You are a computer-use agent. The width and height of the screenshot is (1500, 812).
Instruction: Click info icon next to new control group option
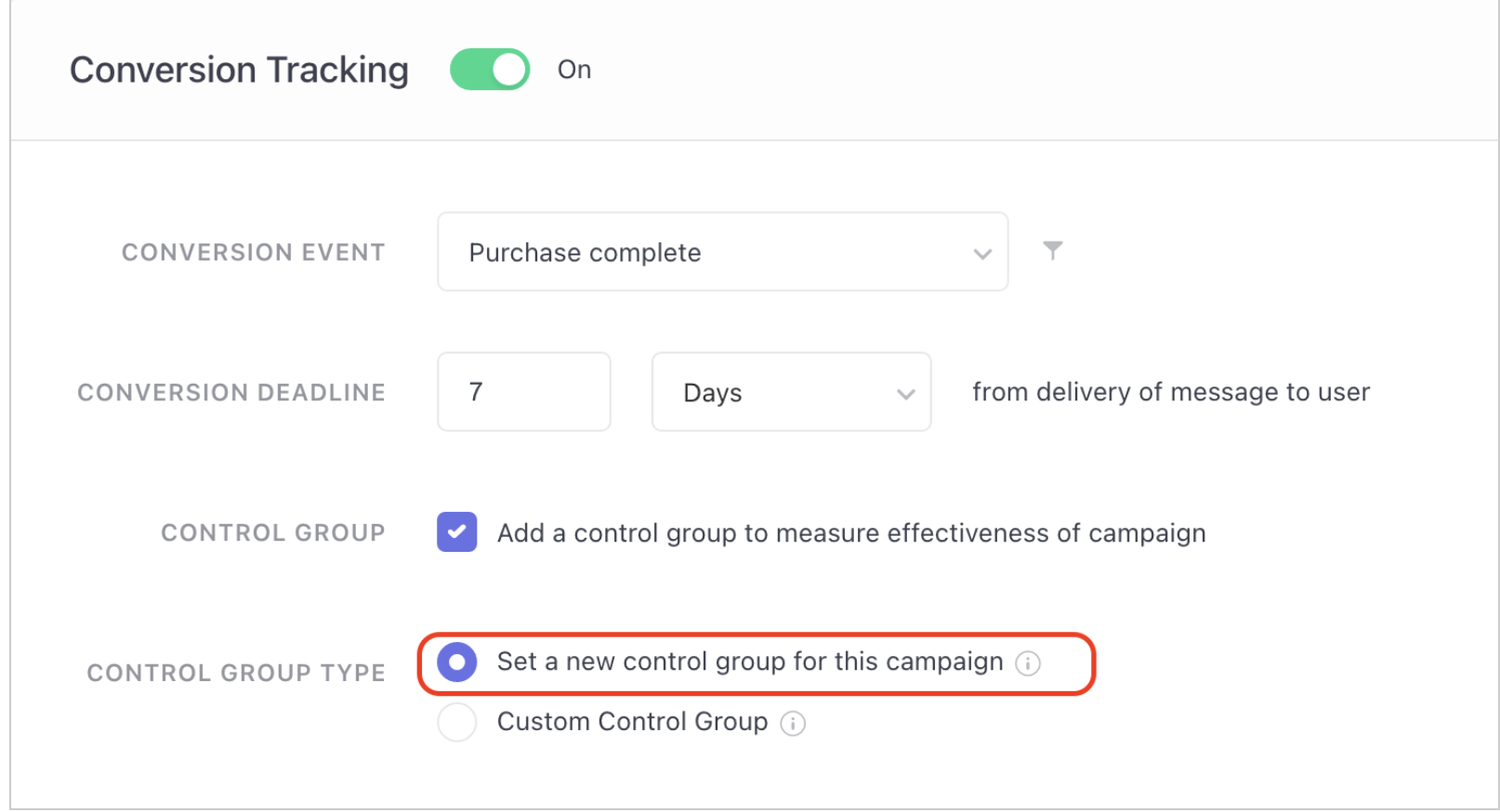point(1028,663)
